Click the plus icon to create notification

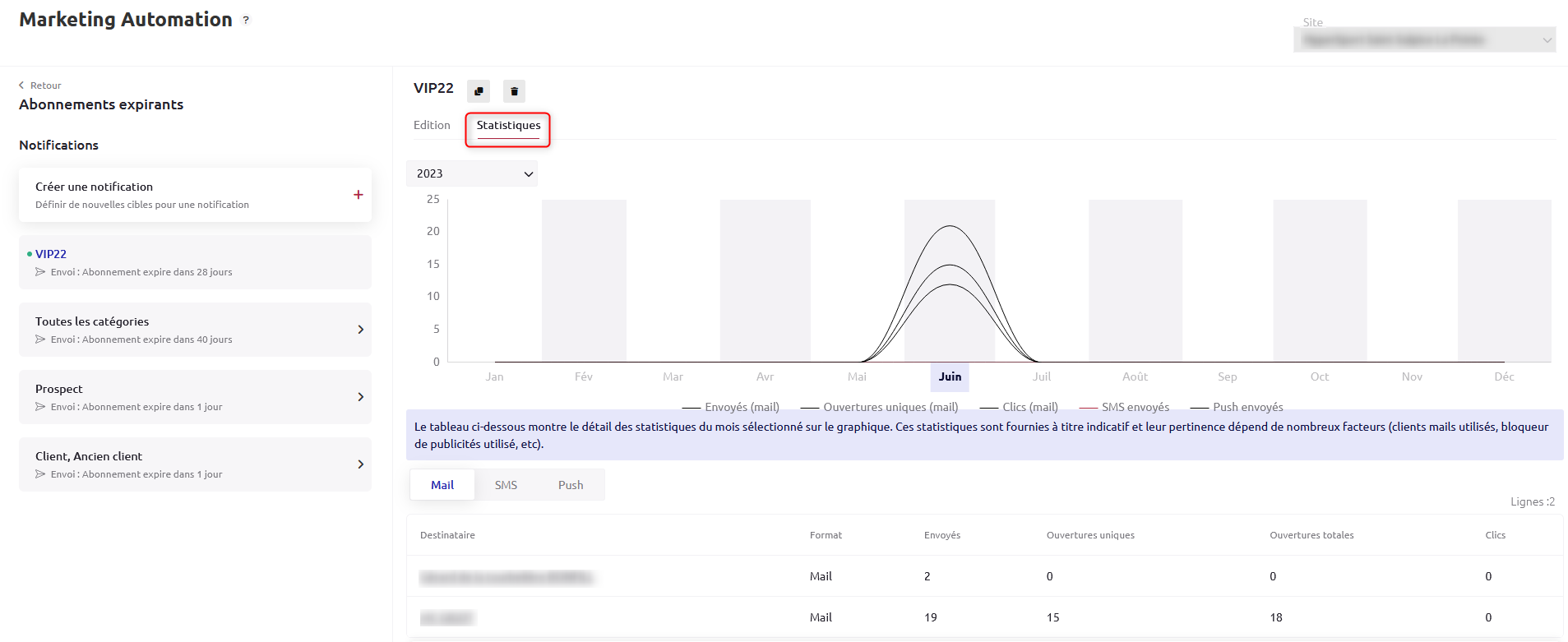click(358, 195)
